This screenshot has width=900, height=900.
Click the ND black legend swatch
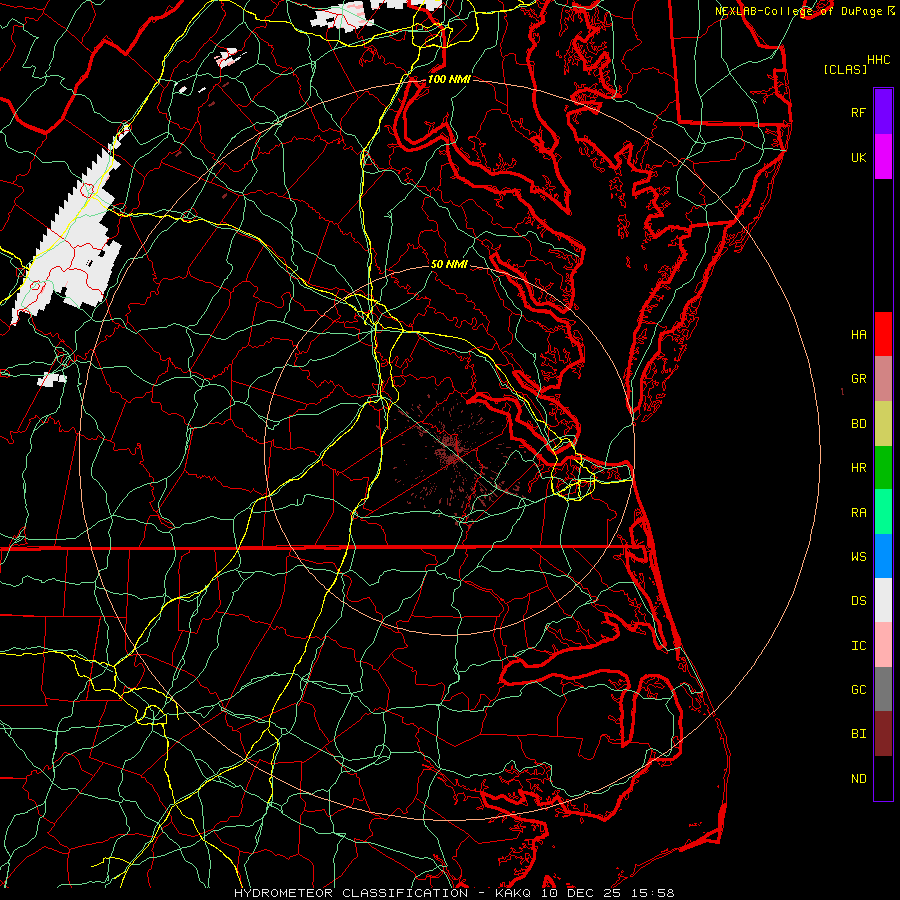coord(883,778)
